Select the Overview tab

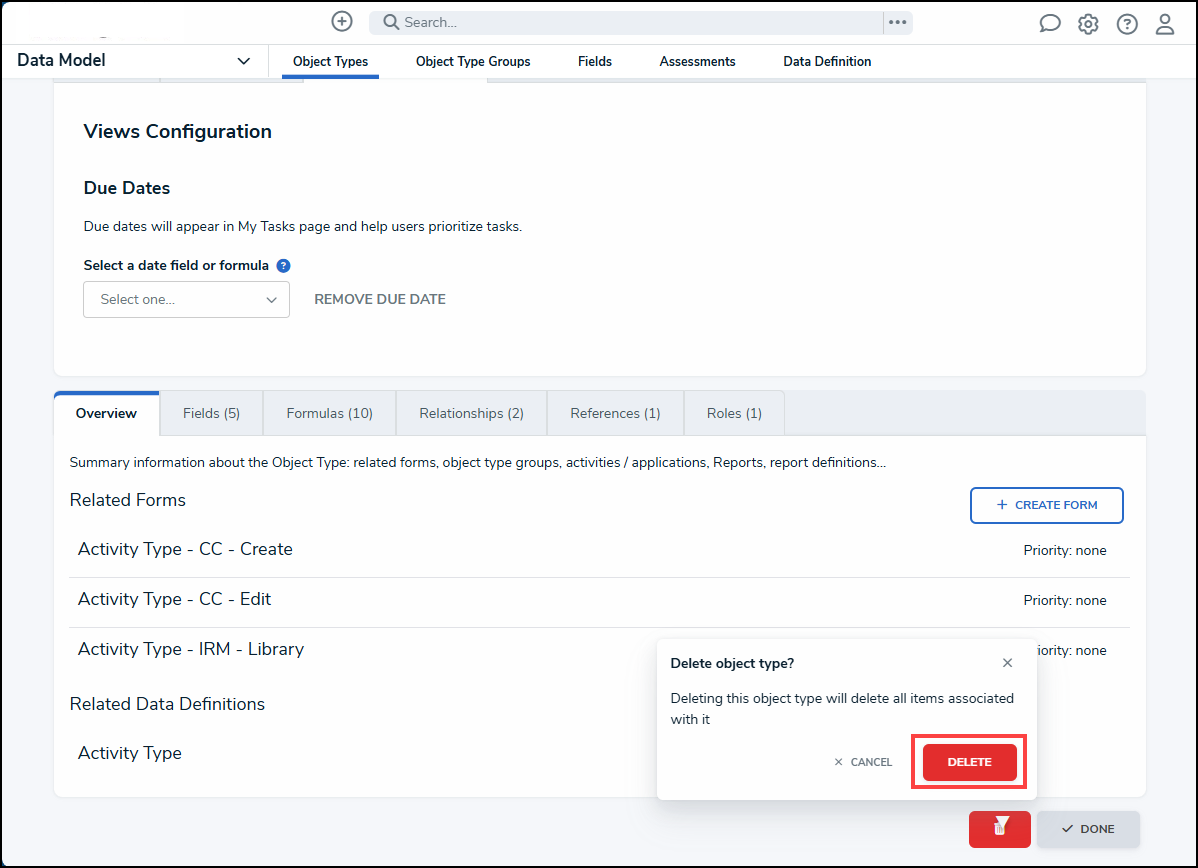point(106,413)
